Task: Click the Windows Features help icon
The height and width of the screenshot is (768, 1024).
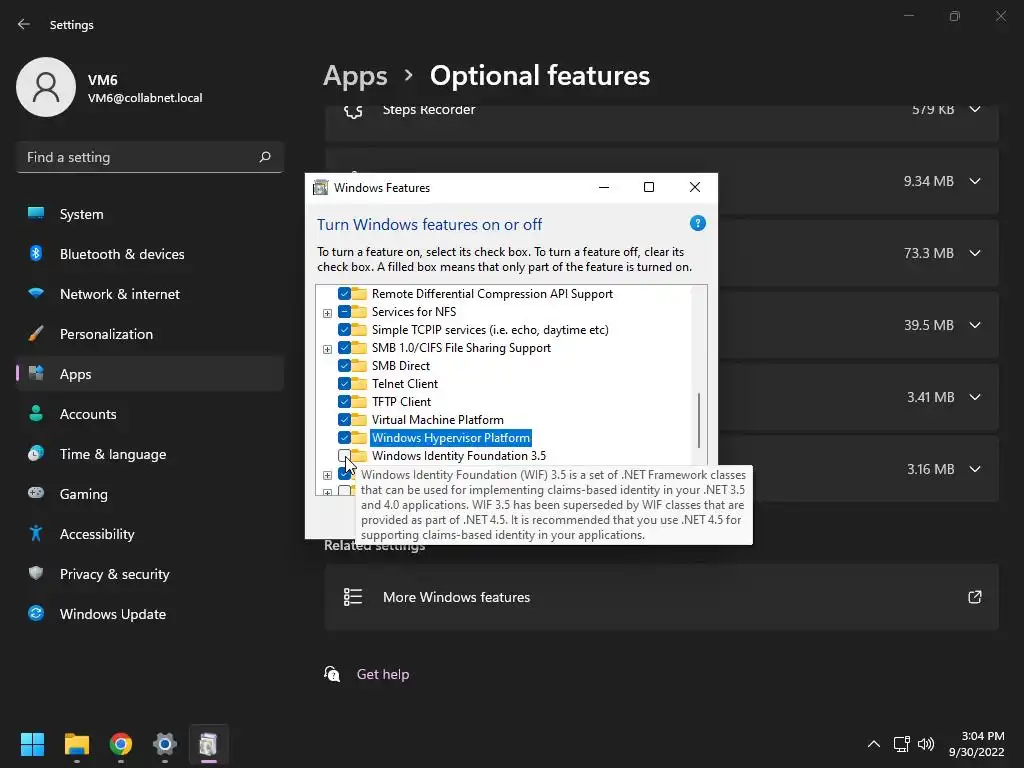Action: pyautogui.click(x=698, y=224)
